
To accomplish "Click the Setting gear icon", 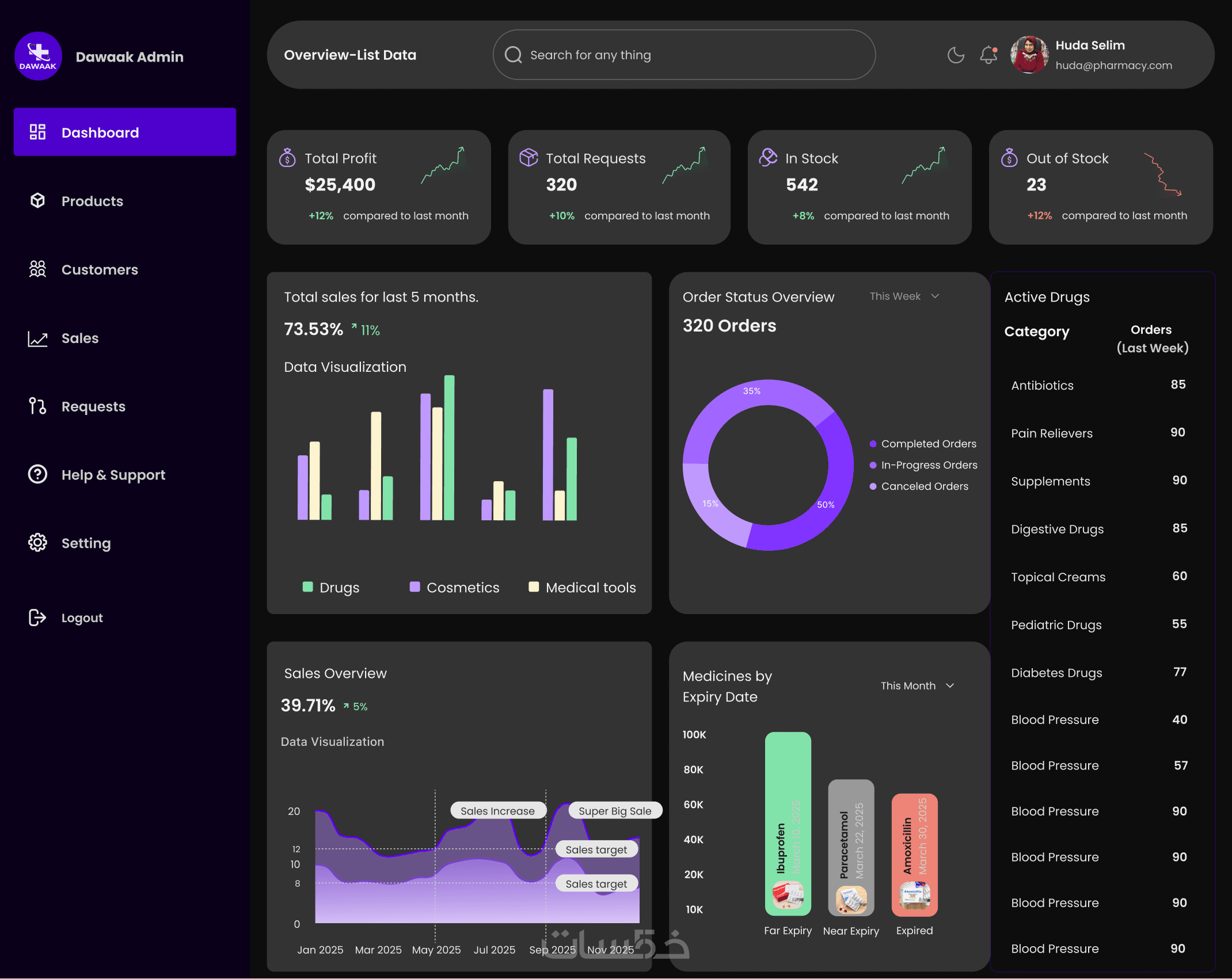I will click(37, 543).
